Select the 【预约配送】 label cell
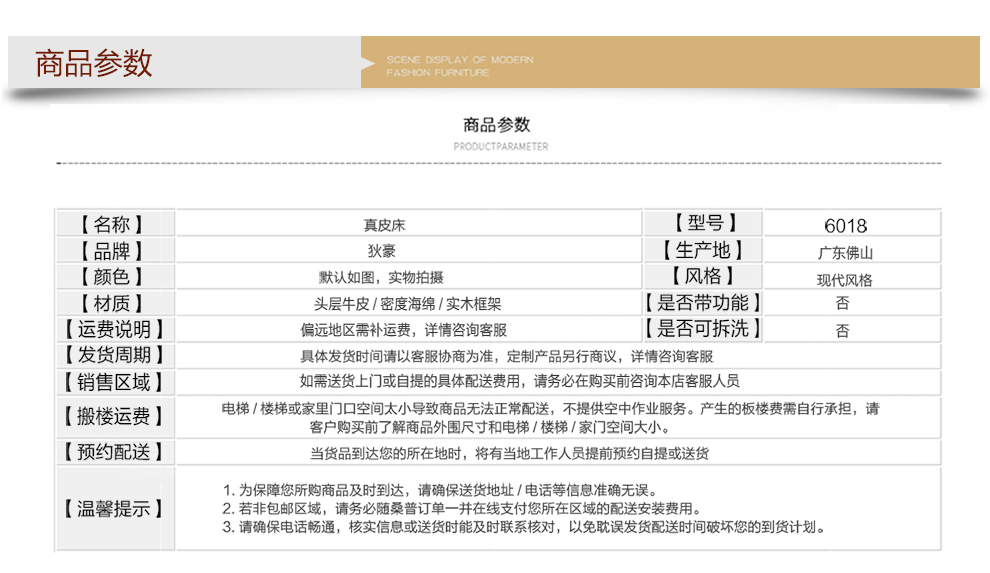Screen dimensions: 990x573 [115, 452]
